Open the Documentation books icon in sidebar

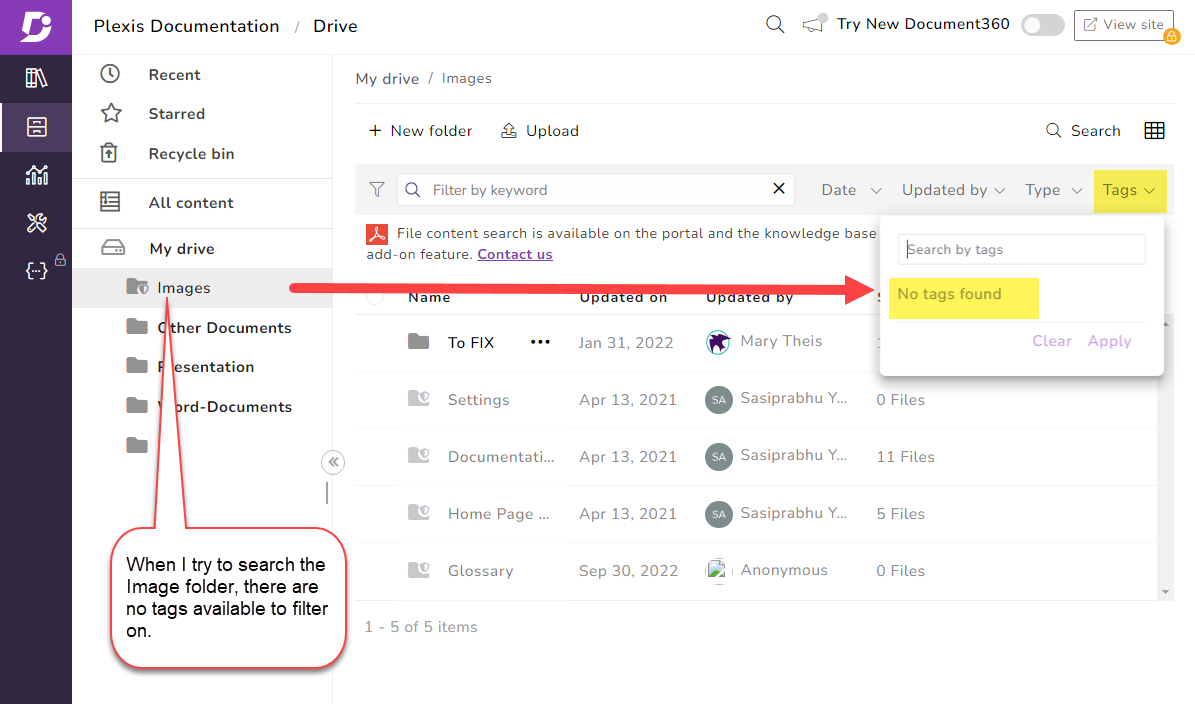tap(36, 78)
